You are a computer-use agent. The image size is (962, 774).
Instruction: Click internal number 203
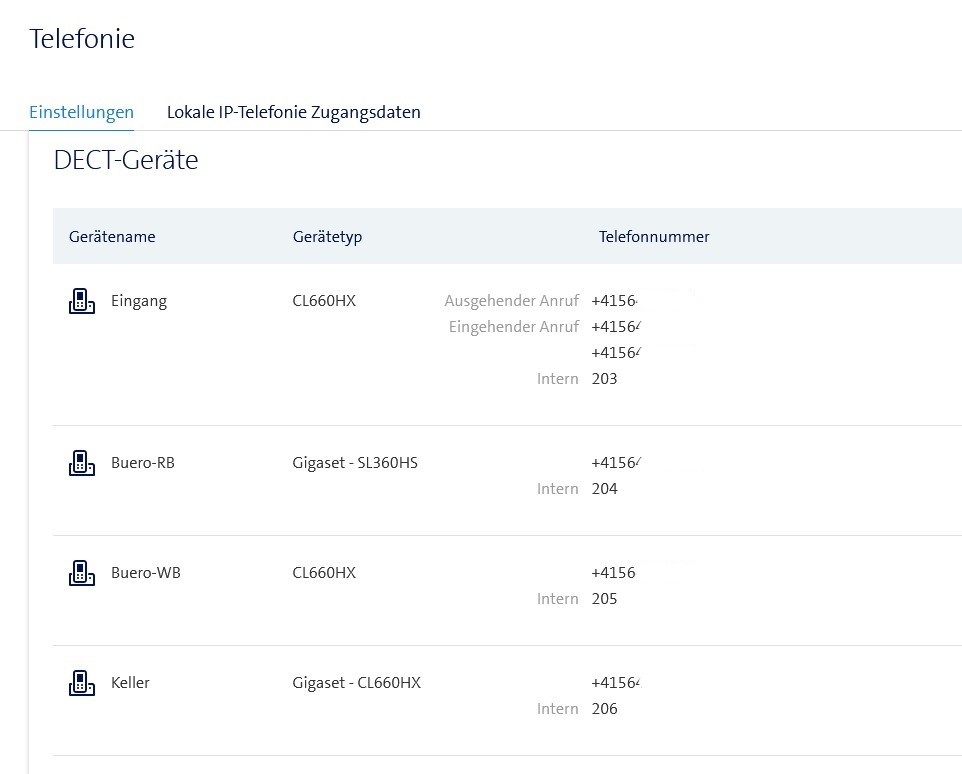(x=604, y=379)
